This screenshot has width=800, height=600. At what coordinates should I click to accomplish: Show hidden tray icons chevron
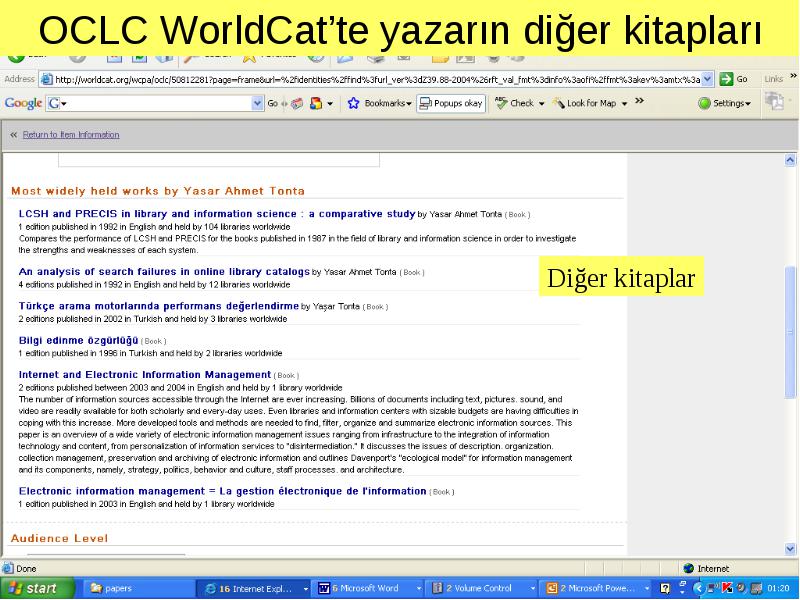697,589
